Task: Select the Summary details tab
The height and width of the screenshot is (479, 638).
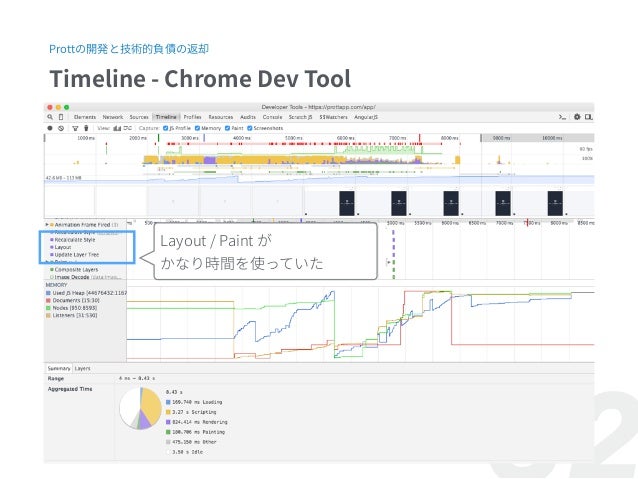Action: 59,369
